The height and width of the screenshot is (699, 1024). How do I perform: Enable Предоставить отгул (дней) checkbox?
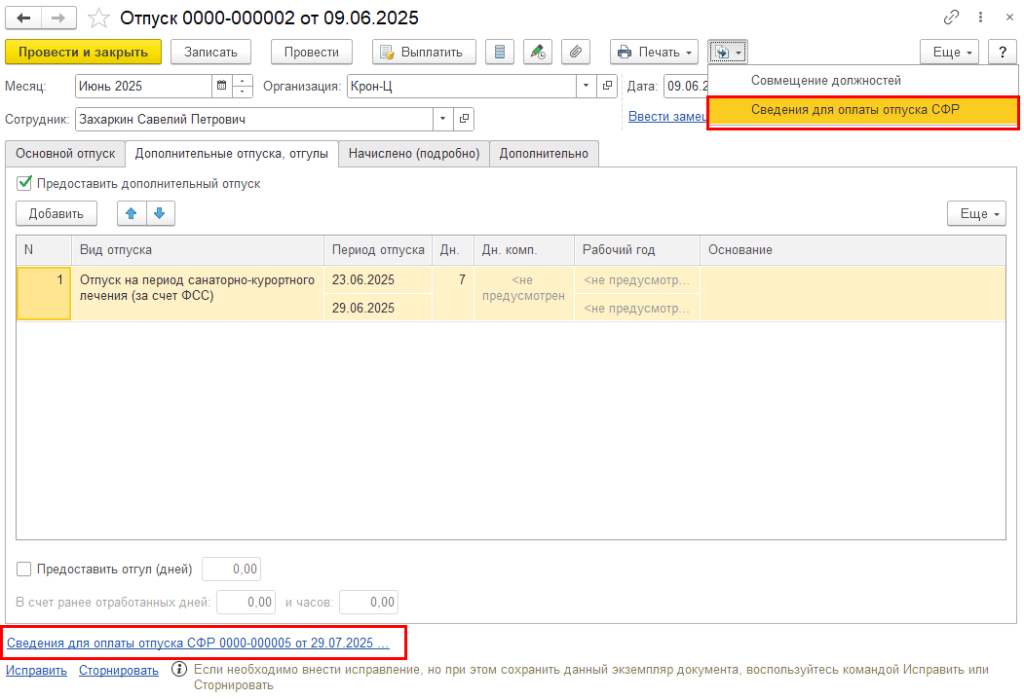pyautogui.click(x=24, y=569)
